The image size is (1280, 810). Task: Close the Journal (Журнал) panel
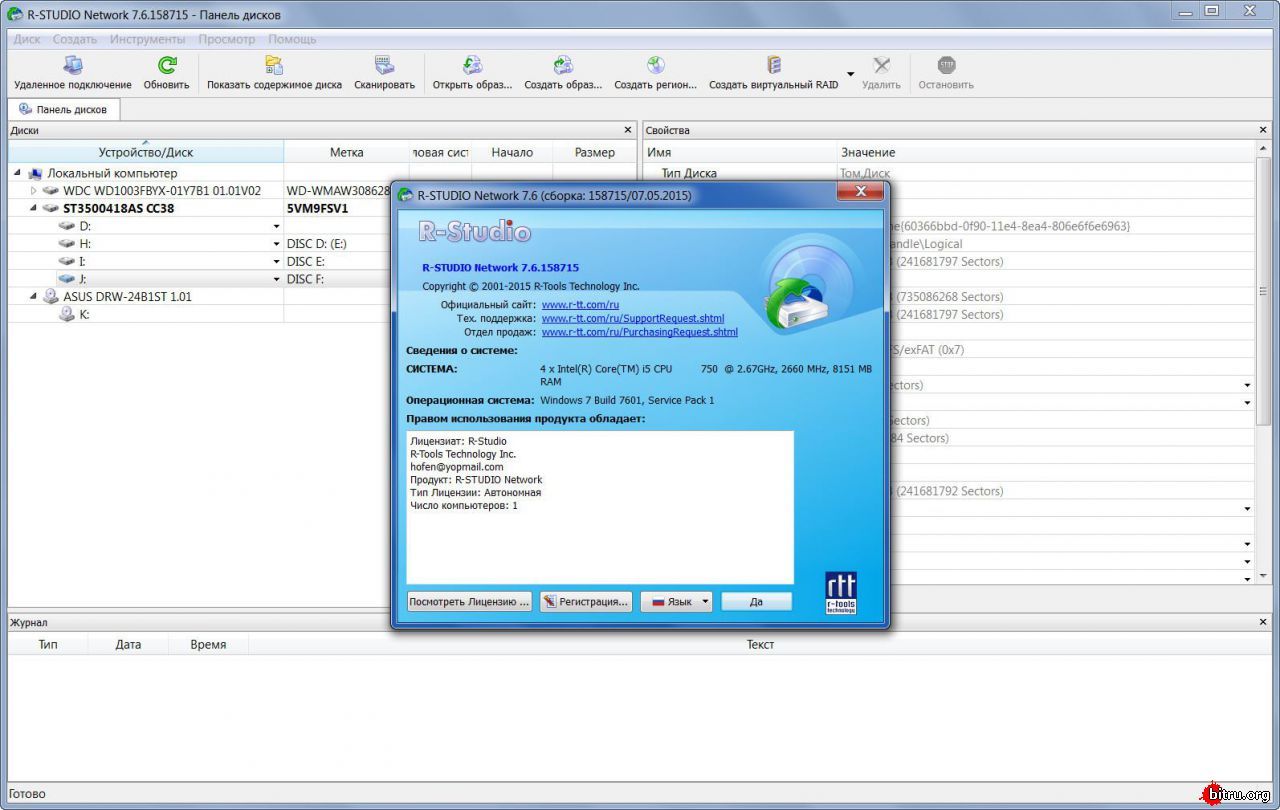[x=1263, y=622]
